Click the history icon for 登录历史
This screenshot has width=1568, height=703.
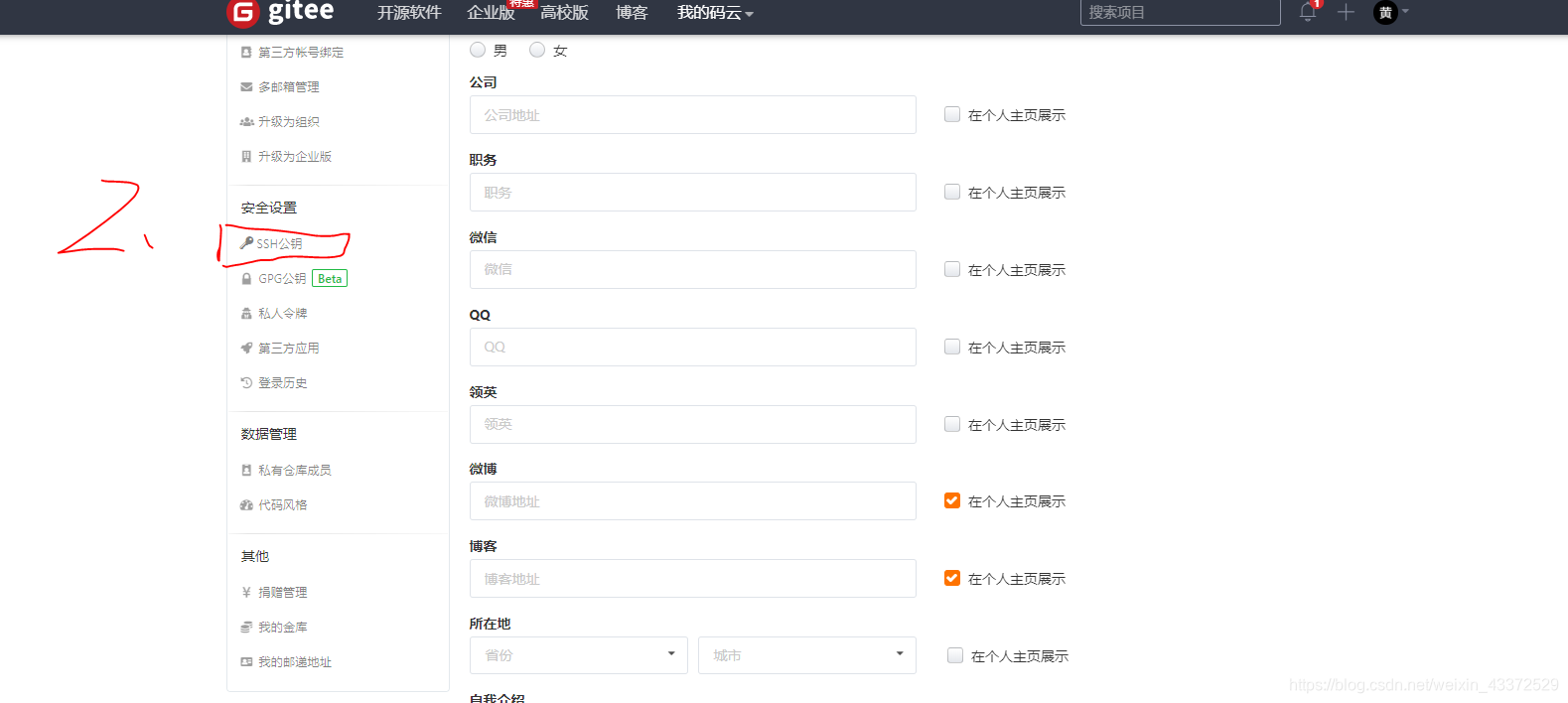(246, 382)
